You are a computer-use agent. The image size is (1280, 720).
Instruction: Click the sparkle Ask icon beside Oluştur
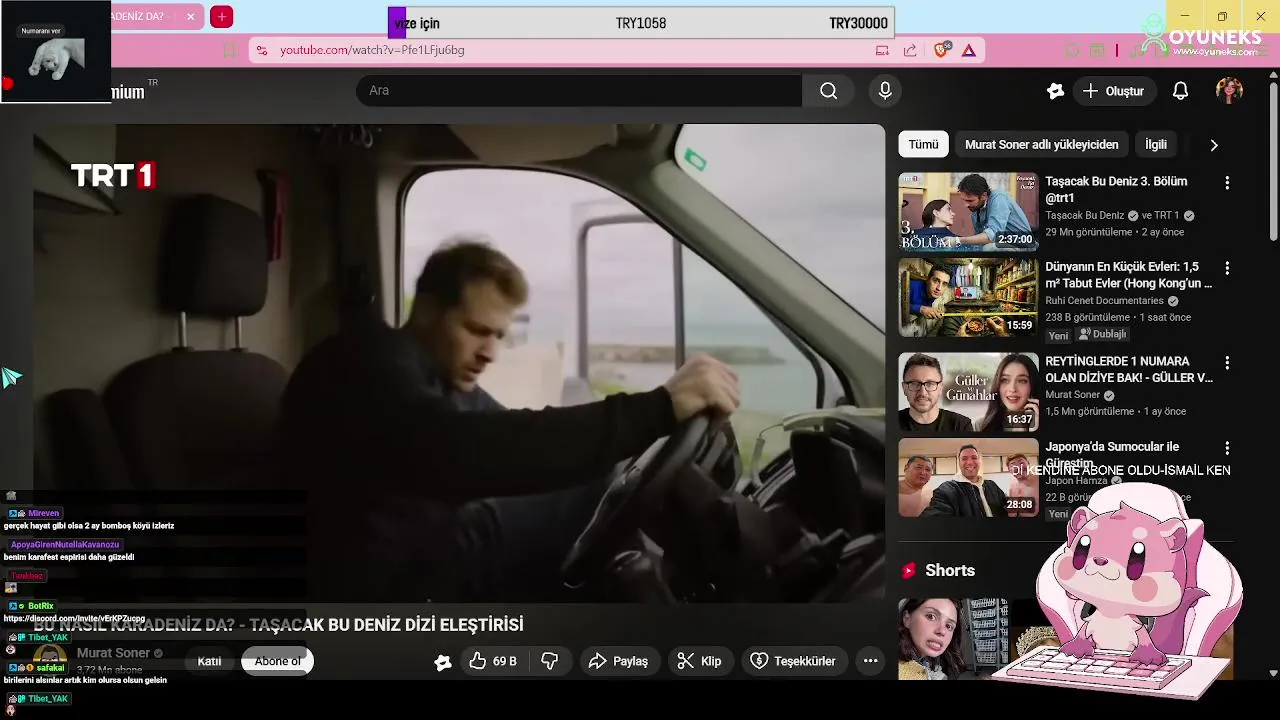click(1055, 91)
